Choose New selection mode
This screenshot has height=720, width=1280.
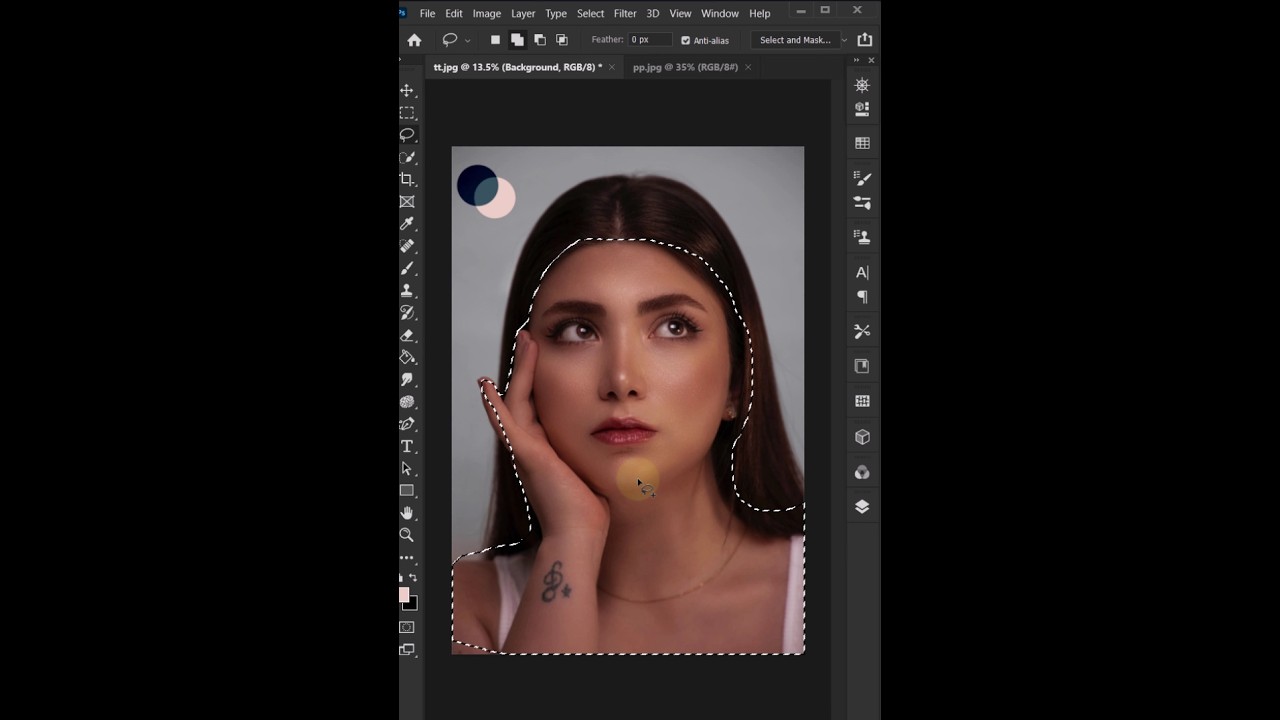[495, 40]
